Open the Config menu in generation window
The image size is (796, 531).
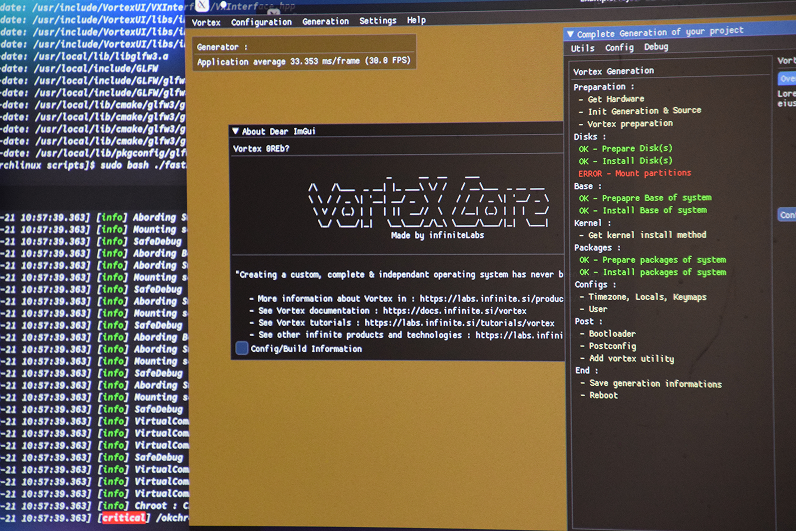pyautogui.click(x=619, y=47)
